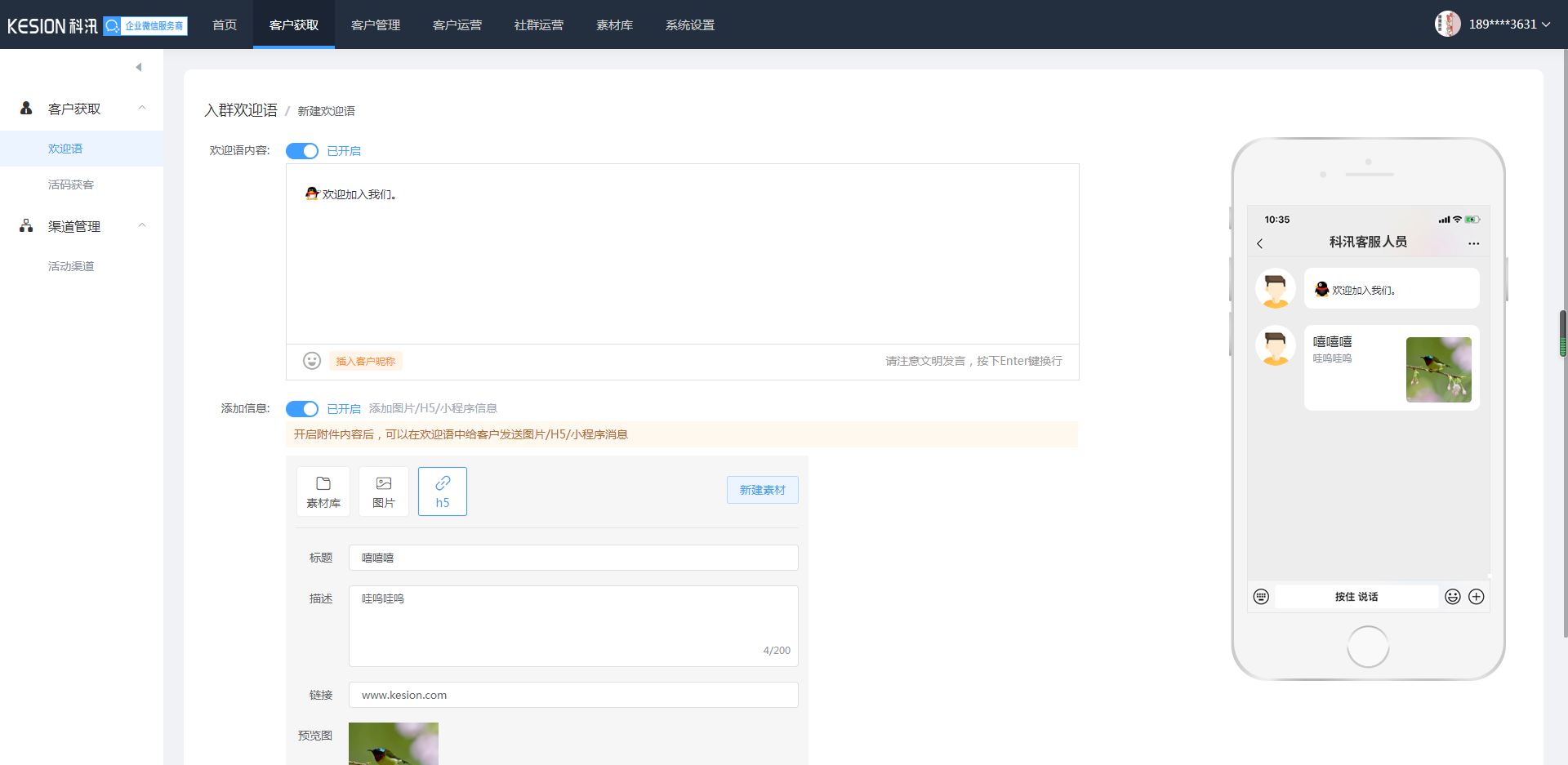This screenshot has height=765, width=1568.
Task: Click the emoji icon in phone preview
Action: pyautogui.click(x=1453, y=597)
